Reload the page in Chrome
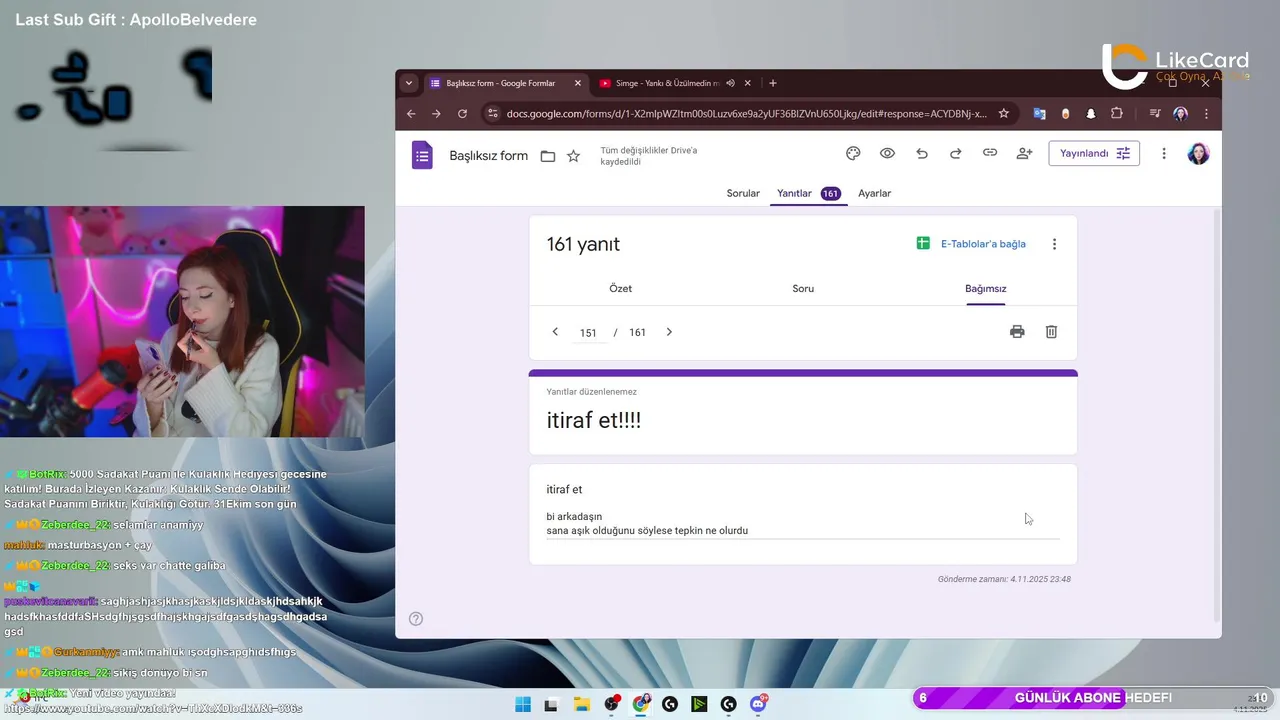 tap(462, 114)
